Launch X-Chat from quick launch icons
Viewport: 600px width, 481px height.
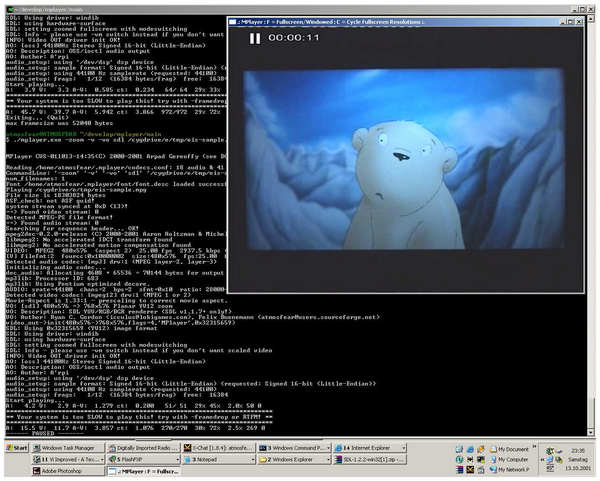click(x=470, y=469)
